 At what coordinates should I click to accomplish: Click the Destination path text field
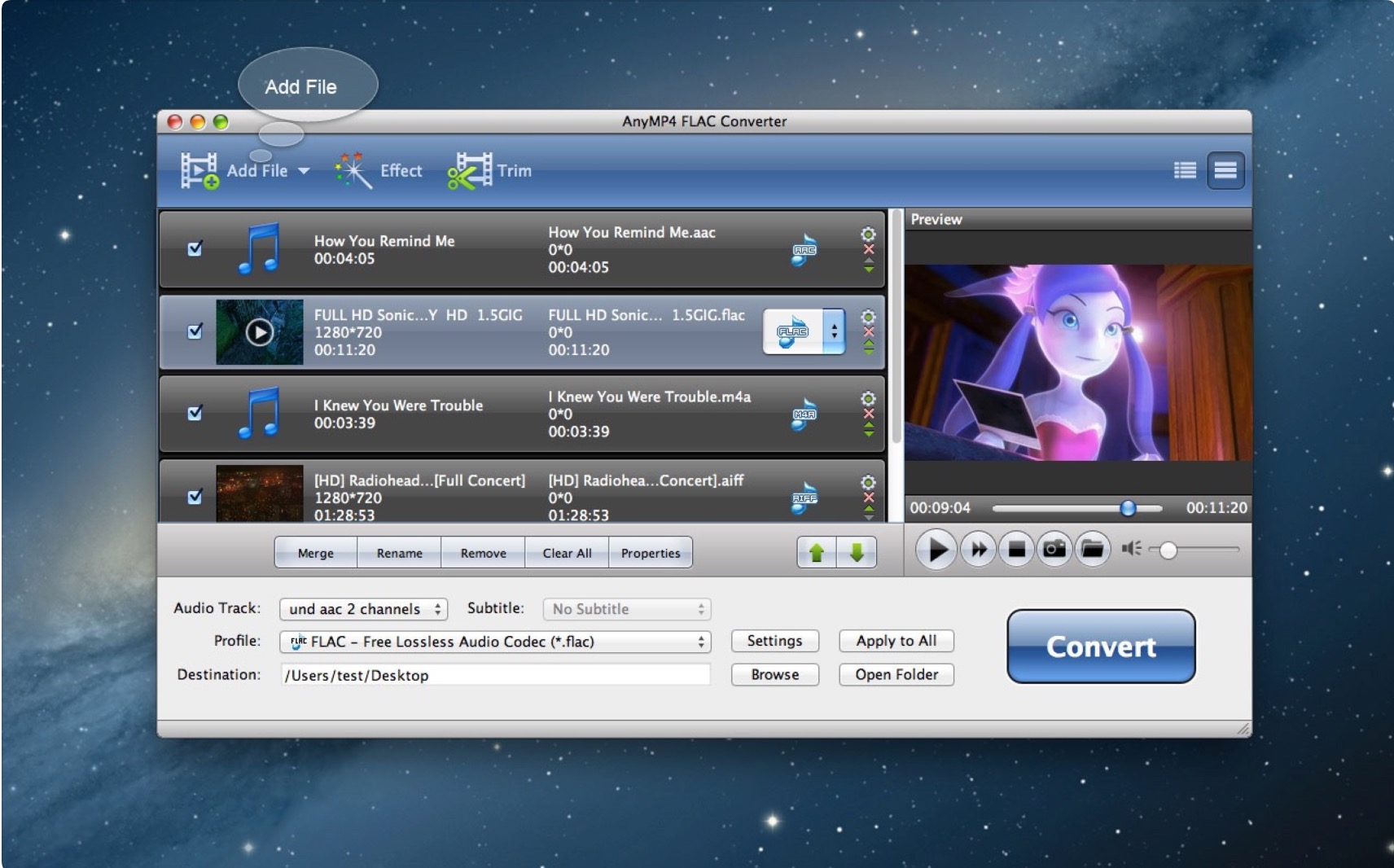click(x=495, y=675)
